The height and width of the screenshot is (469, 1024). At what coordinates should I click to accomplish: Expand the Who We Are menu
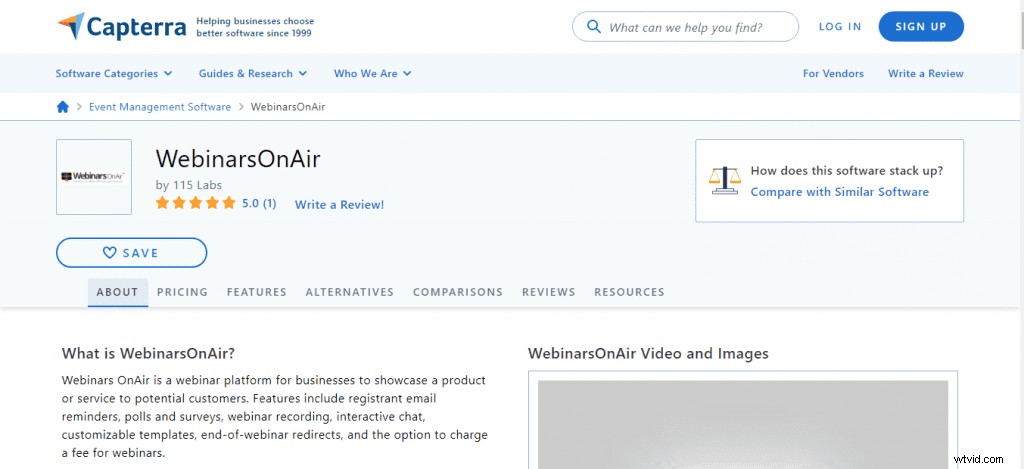(x=372, y=74)
